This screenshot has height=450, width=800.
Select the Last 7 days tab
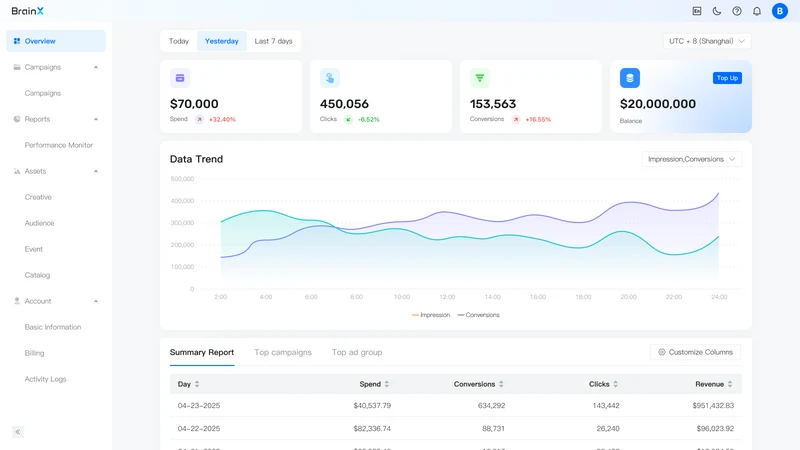pyautogui.click(x=273, y=41)
